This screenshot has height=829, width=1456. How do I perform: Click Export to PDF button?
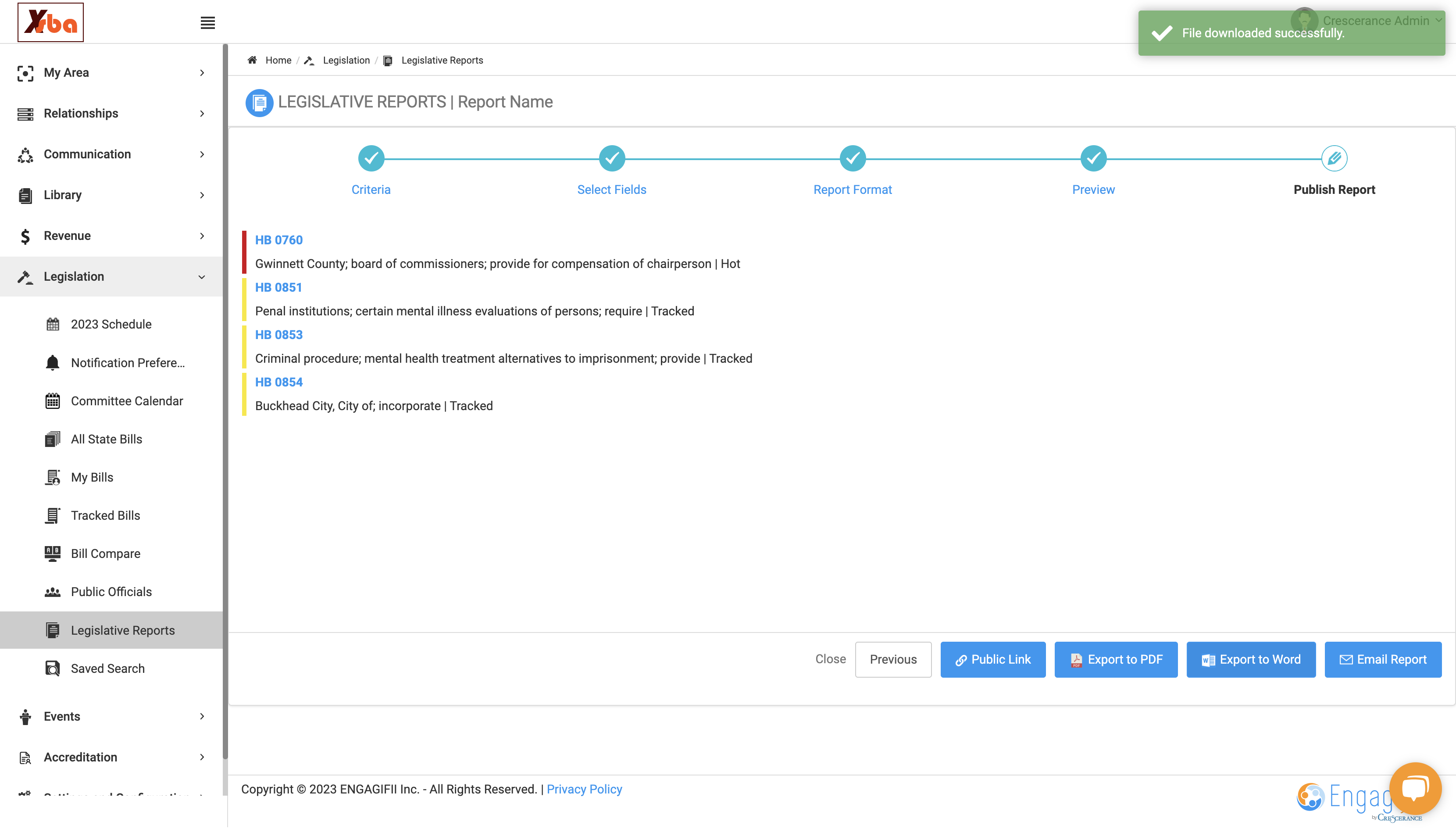tap(1116, 659)
